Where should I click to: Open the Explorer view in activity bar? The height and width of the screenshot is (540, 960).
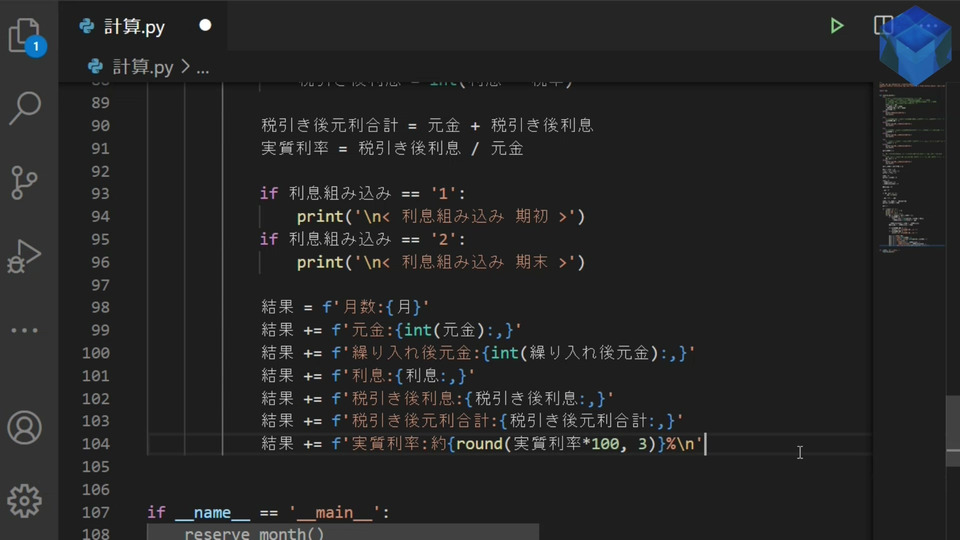25,36
